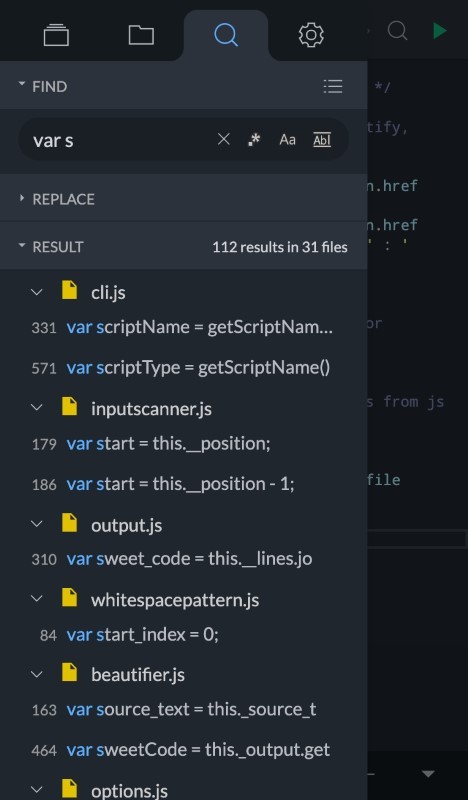Select the whitespacepattern.js file entry

click(175, 599)
